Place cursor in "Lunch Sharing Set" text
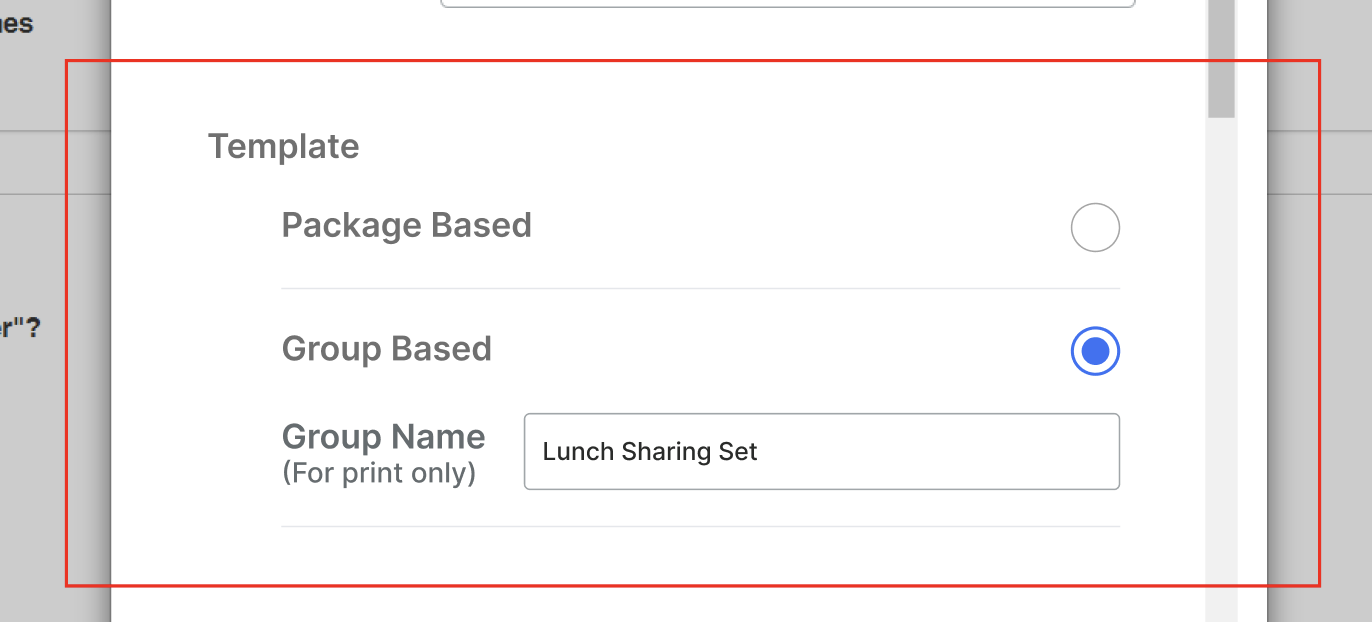The height and width of the screenshot is (622, 1372). coord(650,452)
